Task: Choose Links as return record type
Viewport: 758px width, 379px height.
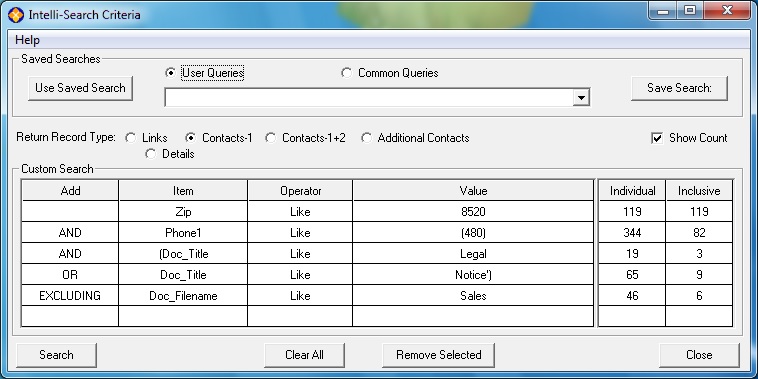Action: tap(131, 138)
